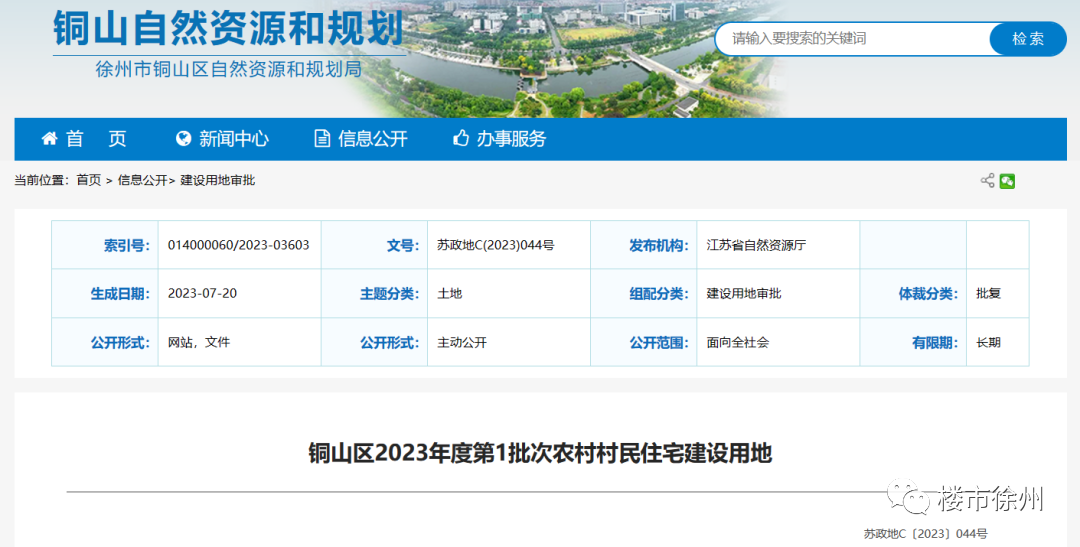This screenshot has width=1080, height=547.
Task: Go to 首页 in the breadcrumb
Action: [89, 180]
